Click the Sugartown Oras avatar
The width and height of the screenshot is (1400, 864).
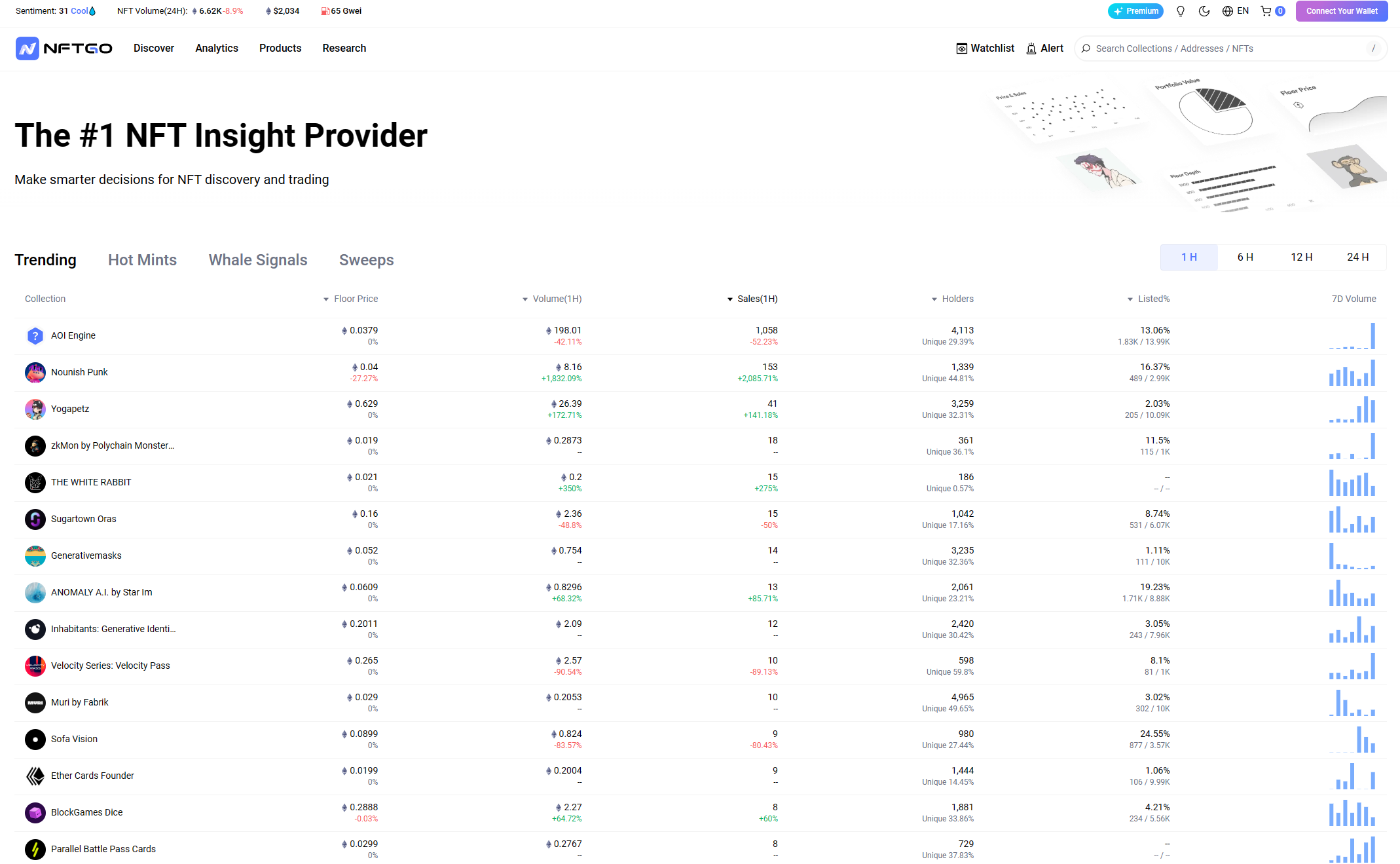35,519
